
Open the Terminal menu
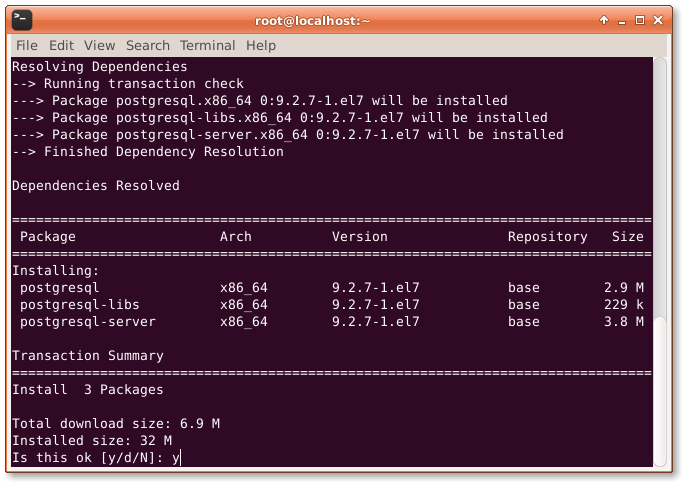click(207, 45)
